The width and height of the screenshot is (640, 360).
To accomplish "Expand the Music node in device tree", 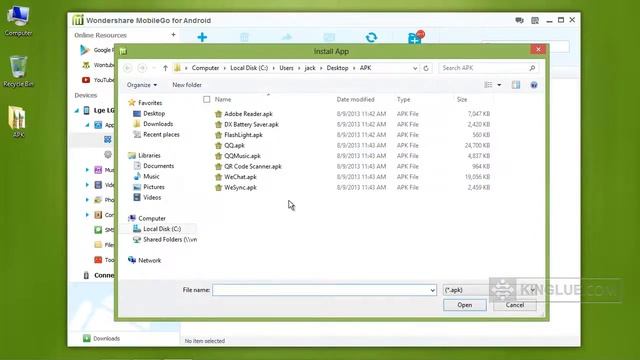I will pos(87,170).
